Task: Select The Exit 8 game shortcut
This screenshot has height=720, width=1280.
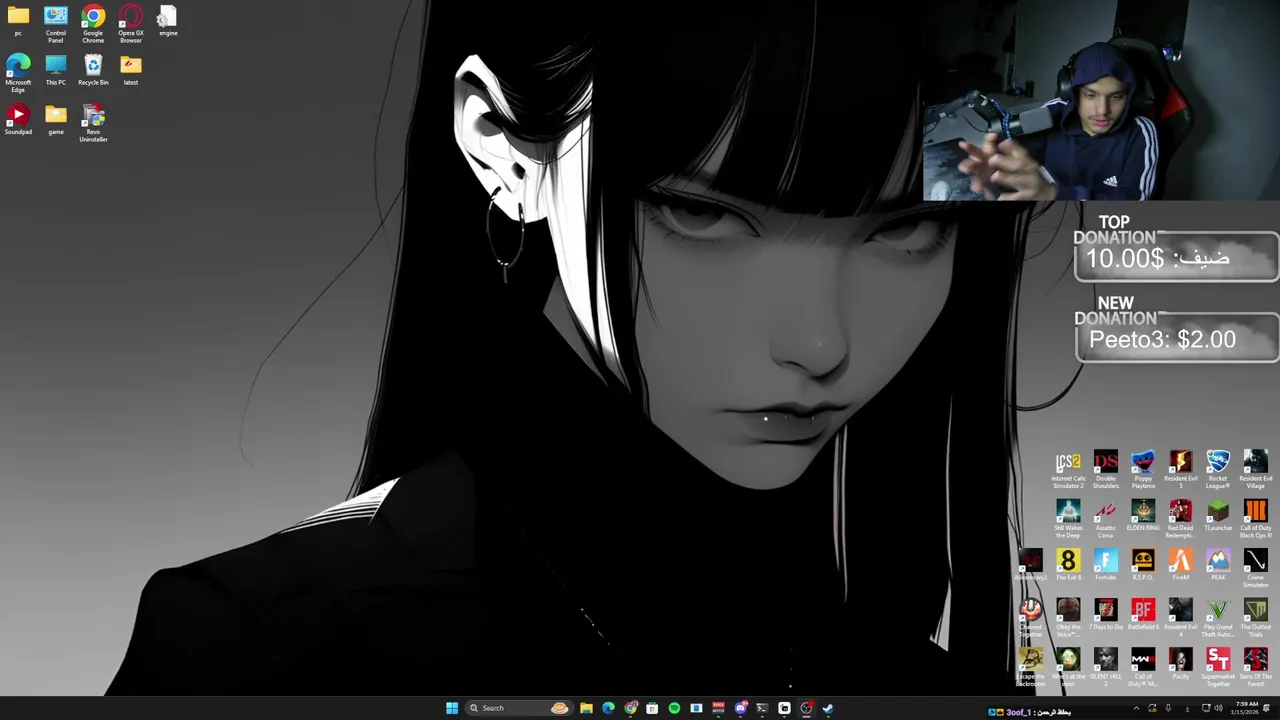Action: click(x=1068, y=566)
